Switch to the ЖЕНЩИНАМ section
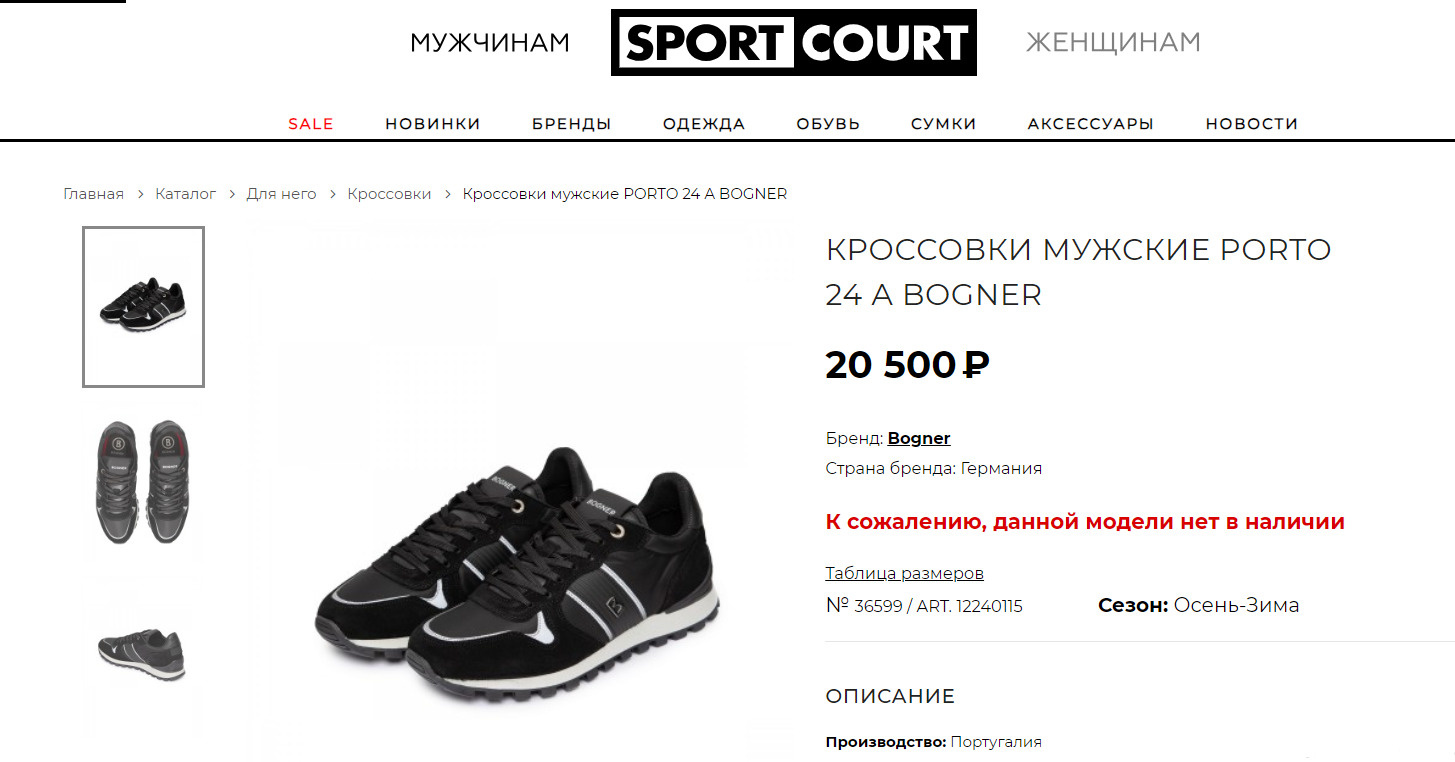This screenshot has width=1455, height=762. pyautogui.click(x=1113, y=43)
